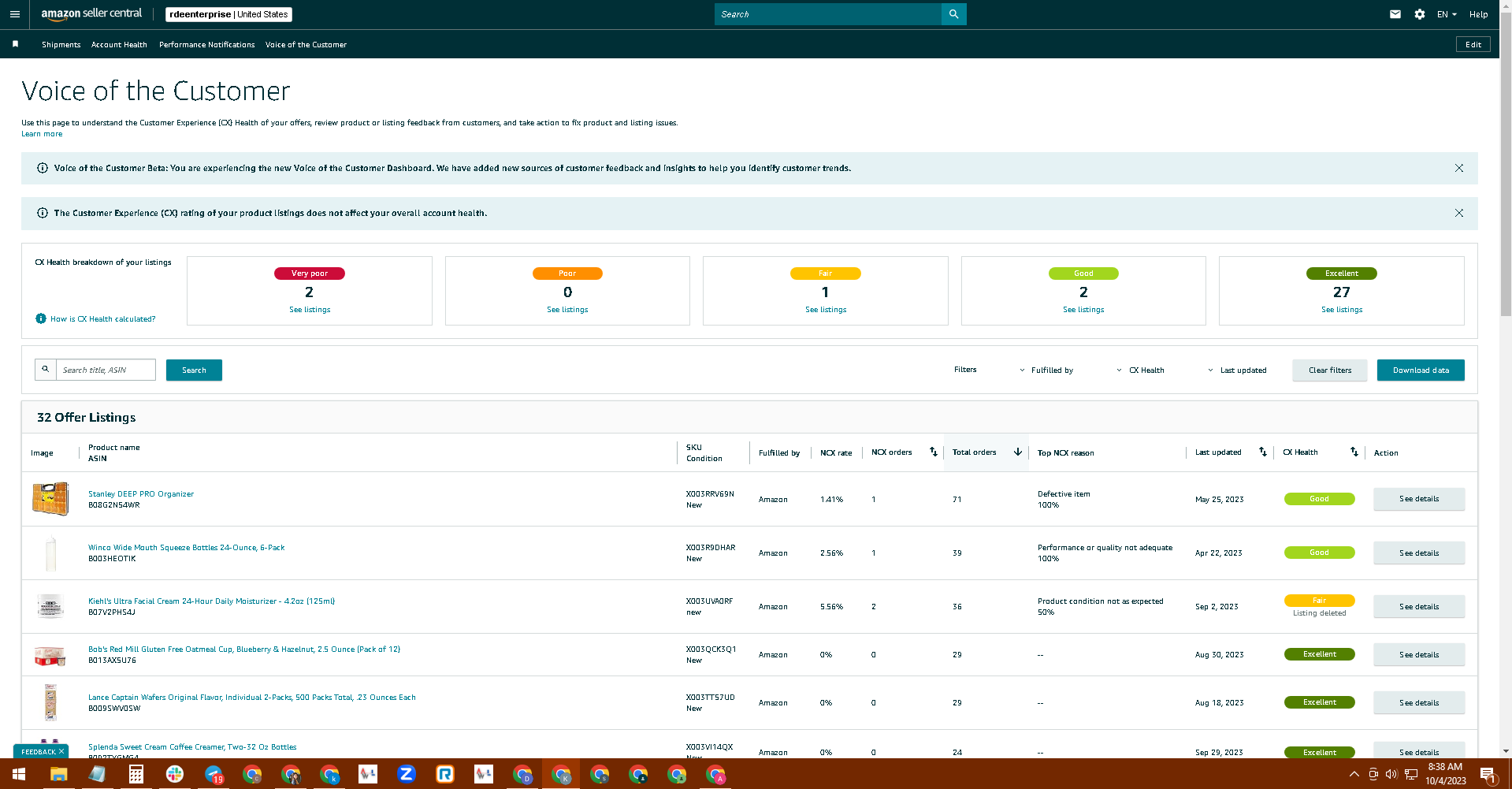This screenshot has height=789, width=1512.
Task: See details for Winco Squeeze Bottles row
Action: tap(1419, 553)
